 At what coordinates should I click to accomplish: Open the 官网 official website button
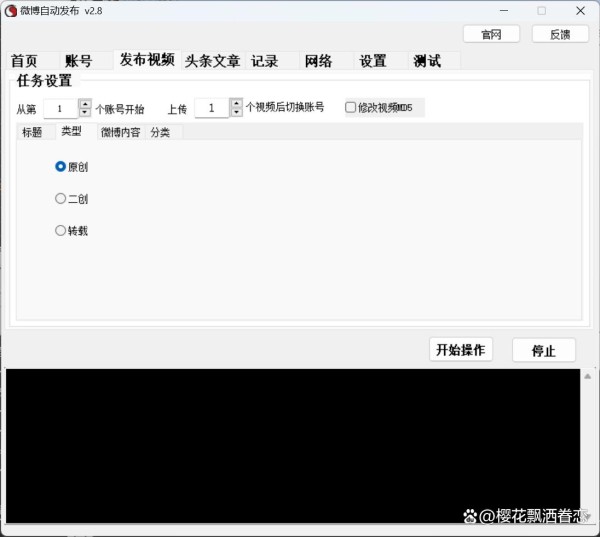point(491,34)
